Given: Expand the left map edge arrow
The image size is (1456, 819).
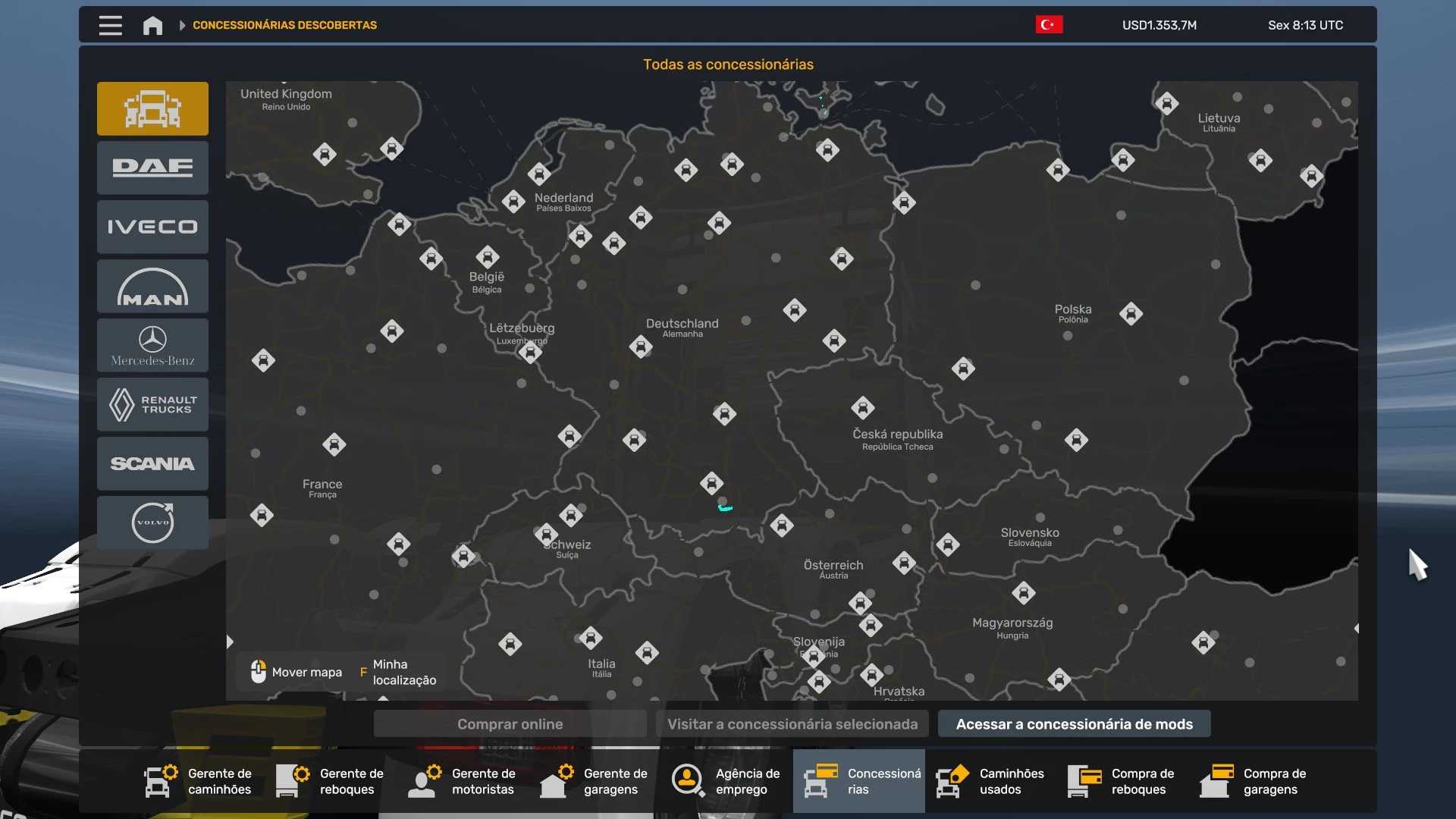Looking at the screenshot, I should pos(230,642).
